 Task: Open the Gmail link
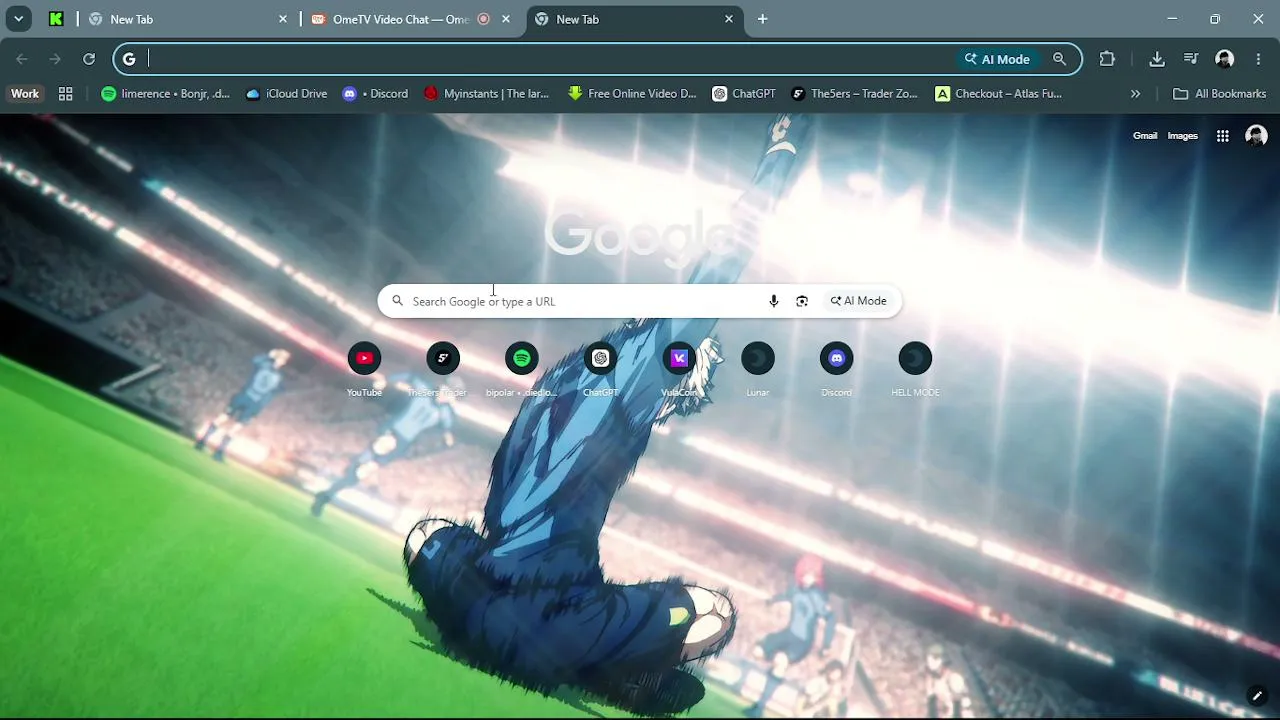1145,136
